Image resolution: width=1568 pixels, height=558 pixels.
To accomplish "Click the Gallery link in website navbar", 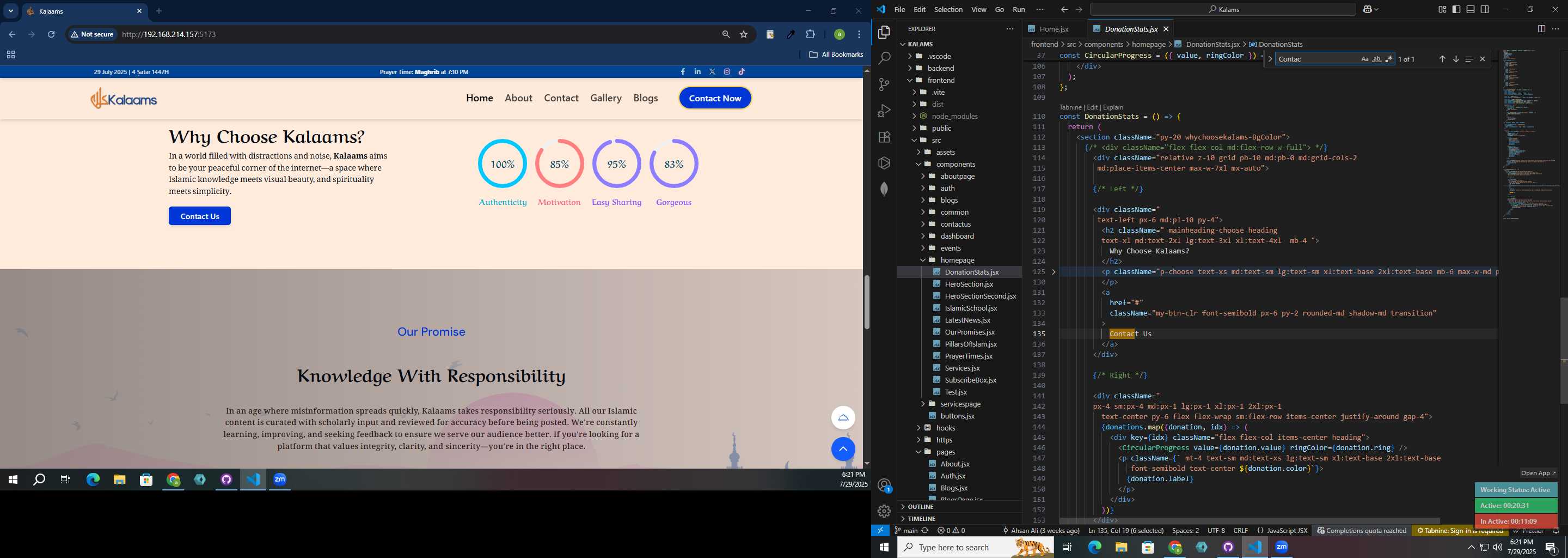I will [x=605, y=98].
